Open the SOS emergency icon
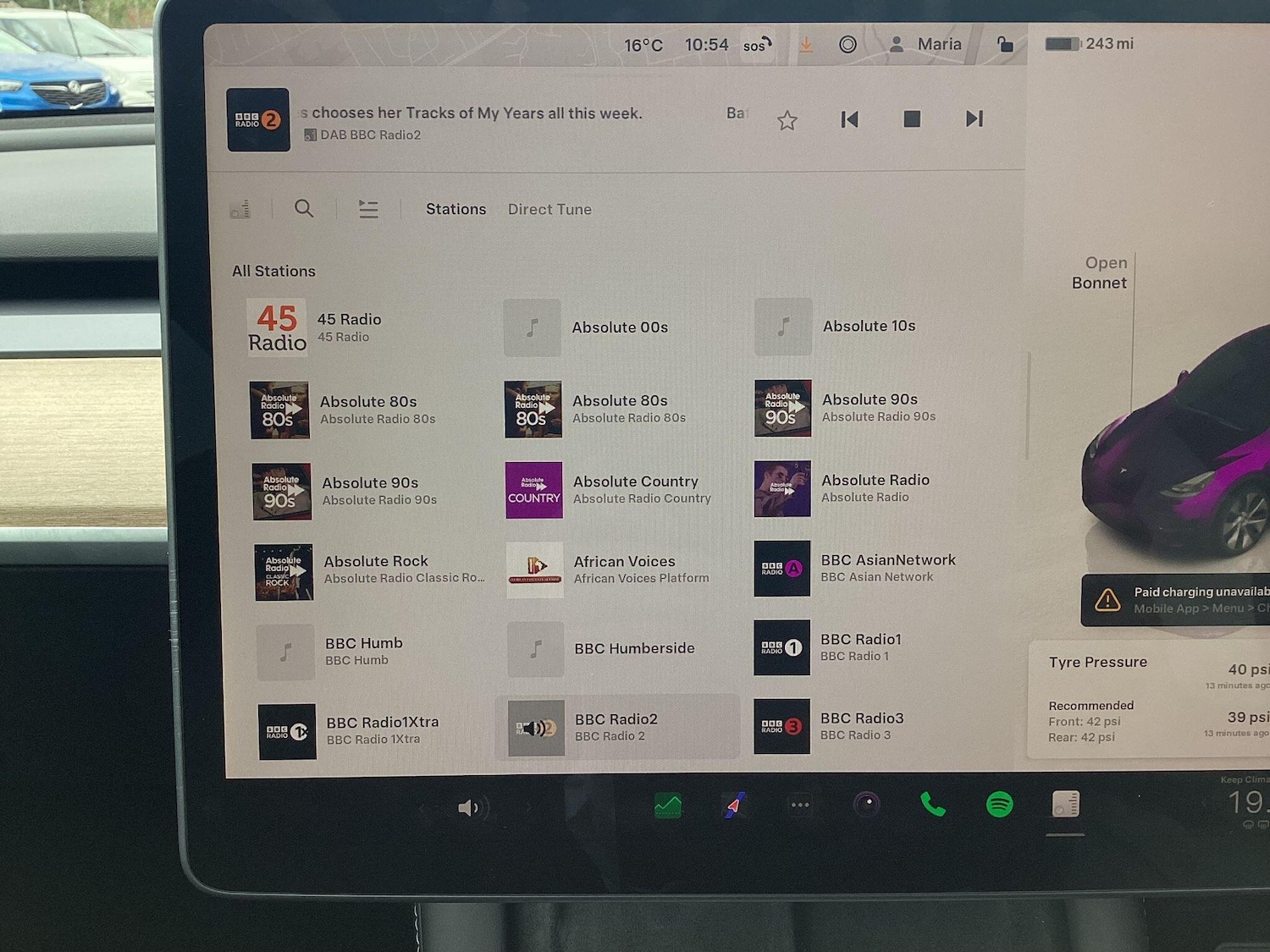Viewport: 1270px width, 952px height. pos(757,45)
